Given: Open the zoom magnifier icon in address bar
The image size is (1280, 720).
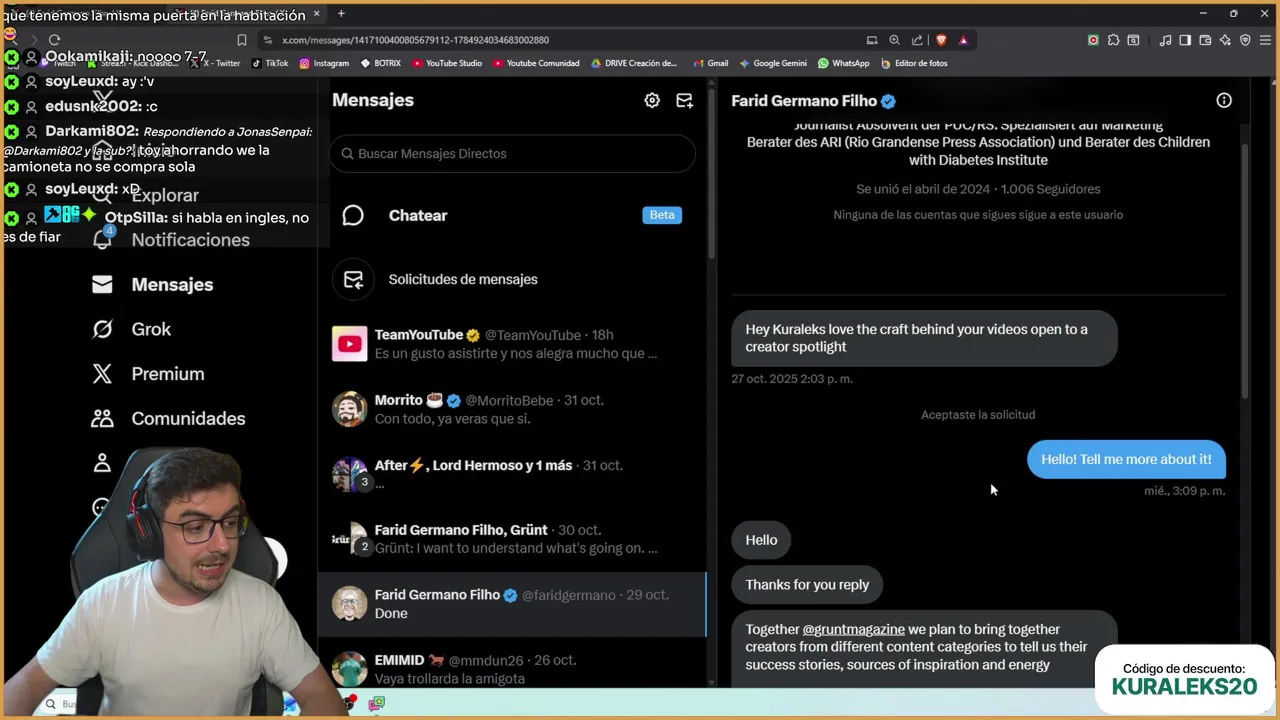Looking at the screenshot, I should pos(895,40).
